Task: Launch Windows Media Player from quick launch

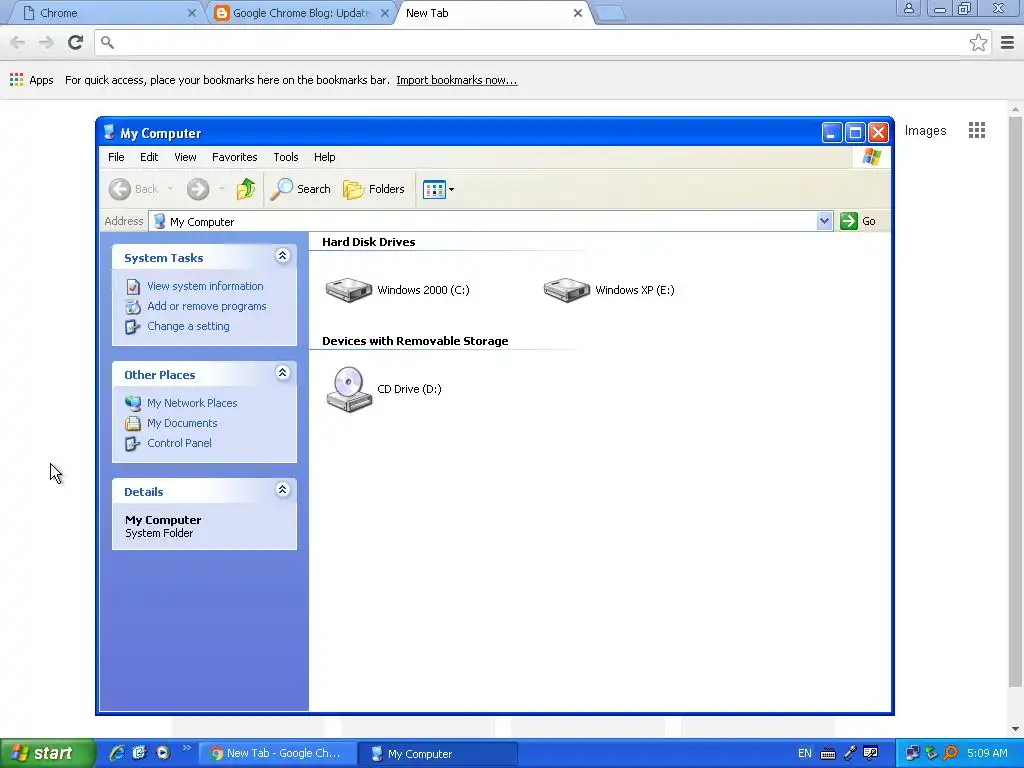Action: [x=163, y=753]
